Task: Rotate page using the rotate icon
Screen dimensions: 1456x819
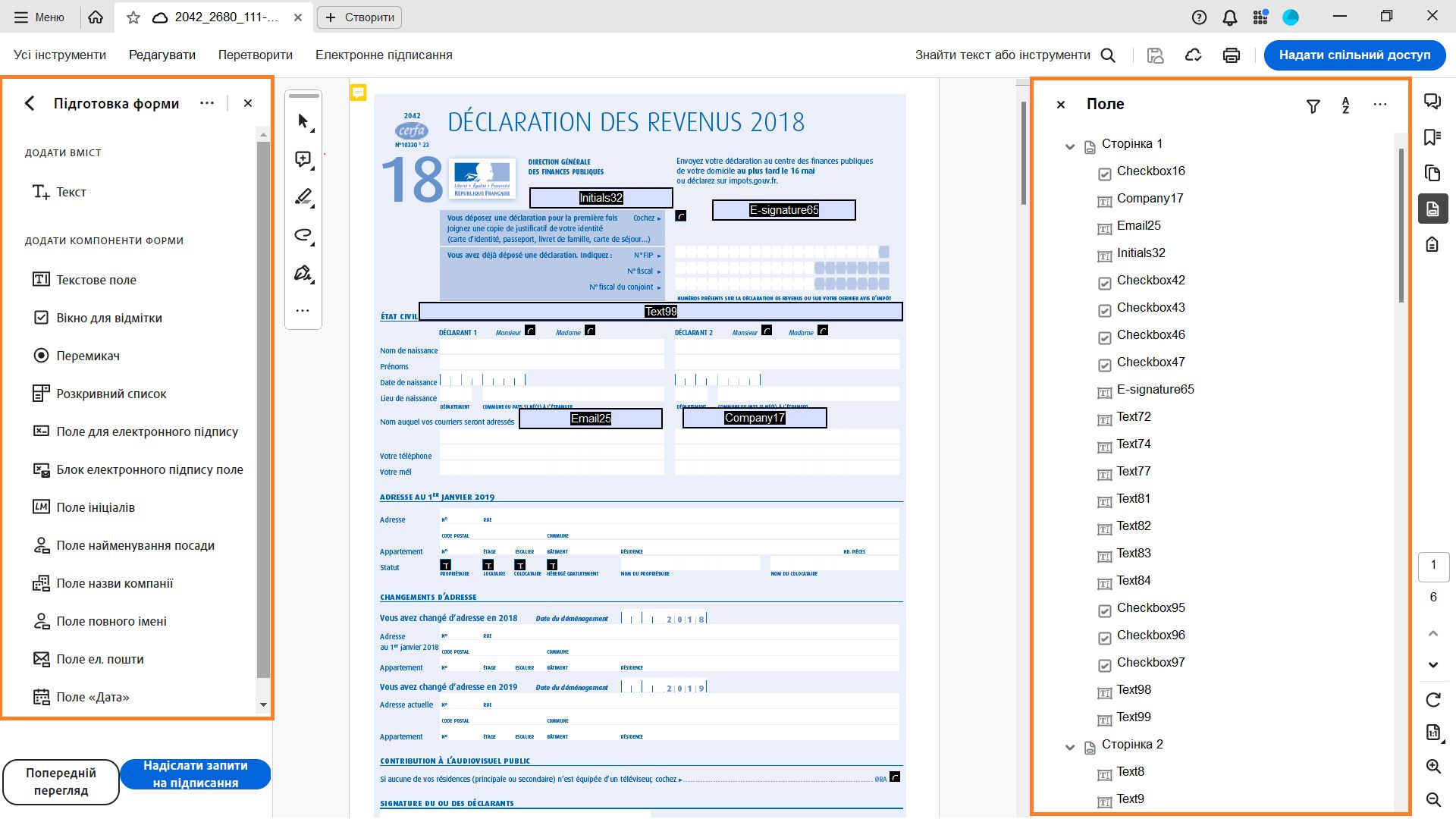Action: [x=1433, y=699]
